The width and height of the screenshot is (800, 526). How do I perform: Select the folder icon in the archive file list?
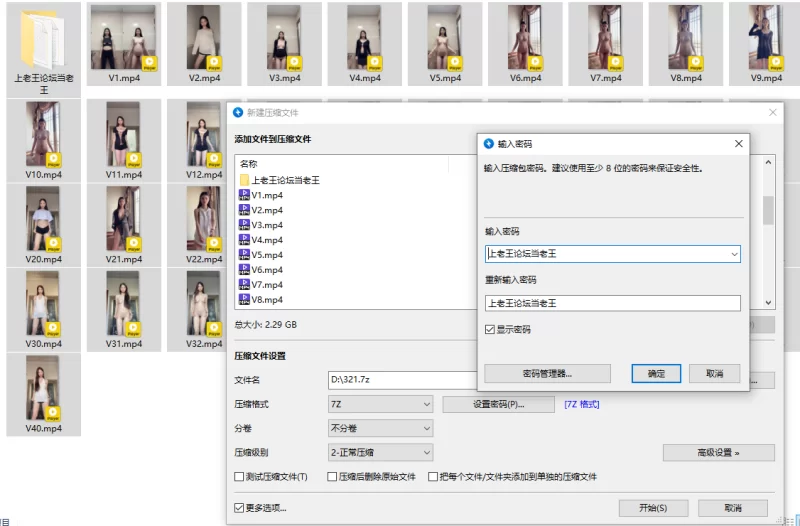click(x=244, y=181)
